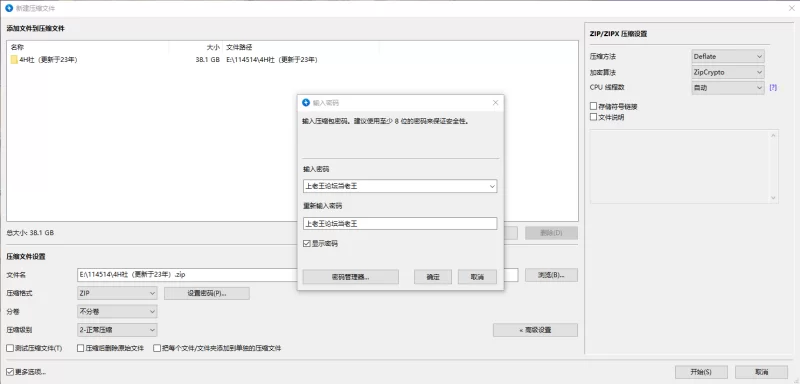
Task: Click the comment box scroll up arrow
Action: click(773, 135)
